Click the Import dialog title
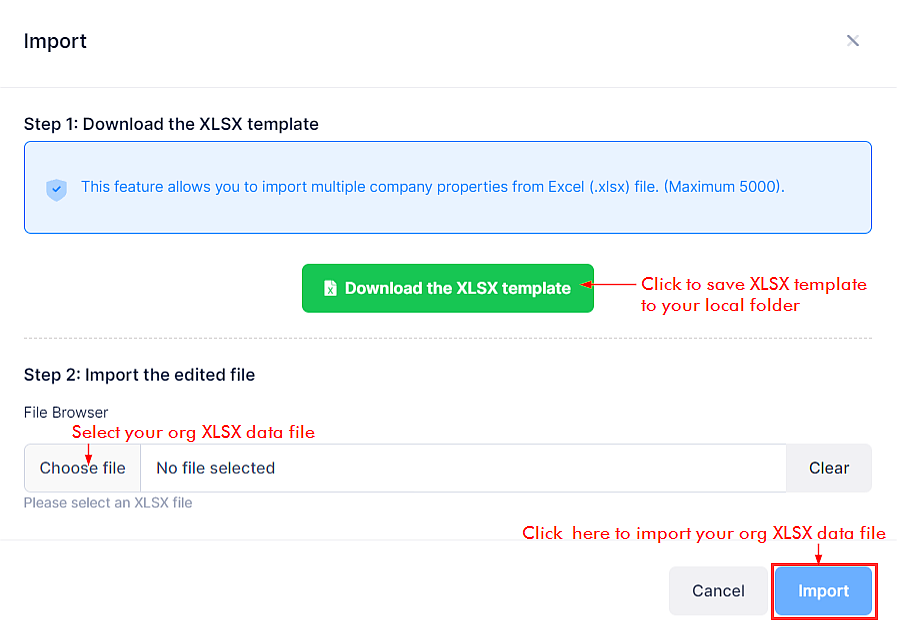The image size is (897, 637). click(55, 41)
